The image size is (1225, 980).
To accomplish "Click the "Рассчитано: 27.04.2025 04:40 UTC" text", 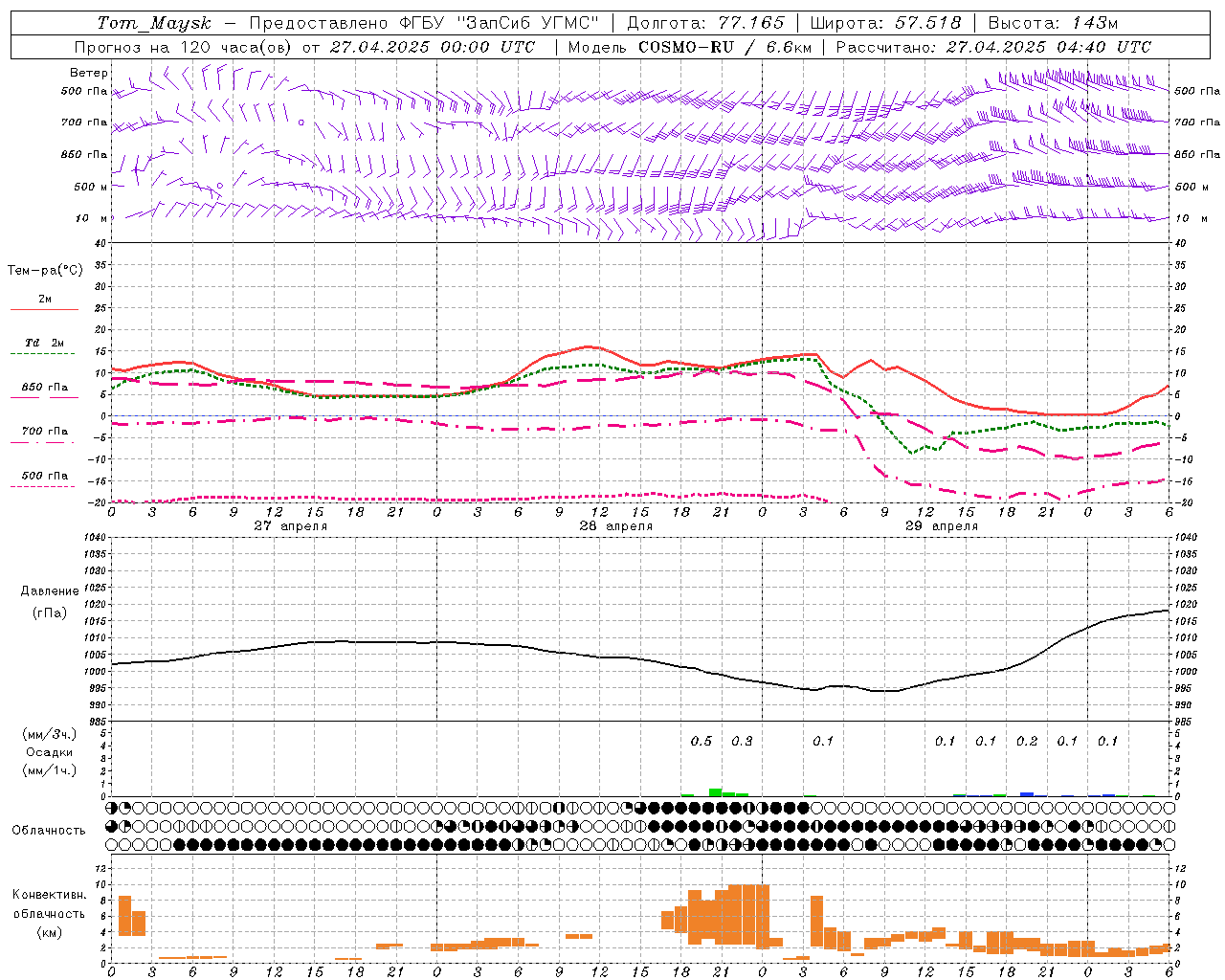I will click(993, 47).
